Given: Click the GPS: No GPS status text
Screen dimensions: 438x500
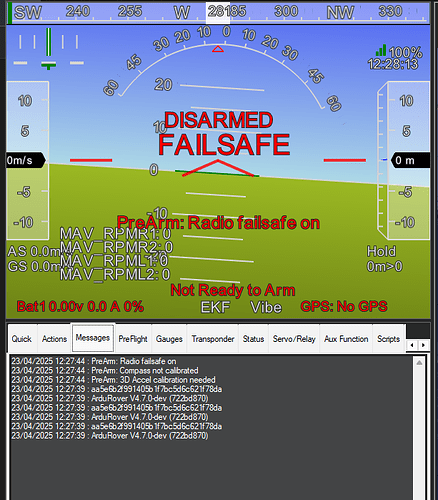Looking at the screenshot, I should click(x=344, y=306).
